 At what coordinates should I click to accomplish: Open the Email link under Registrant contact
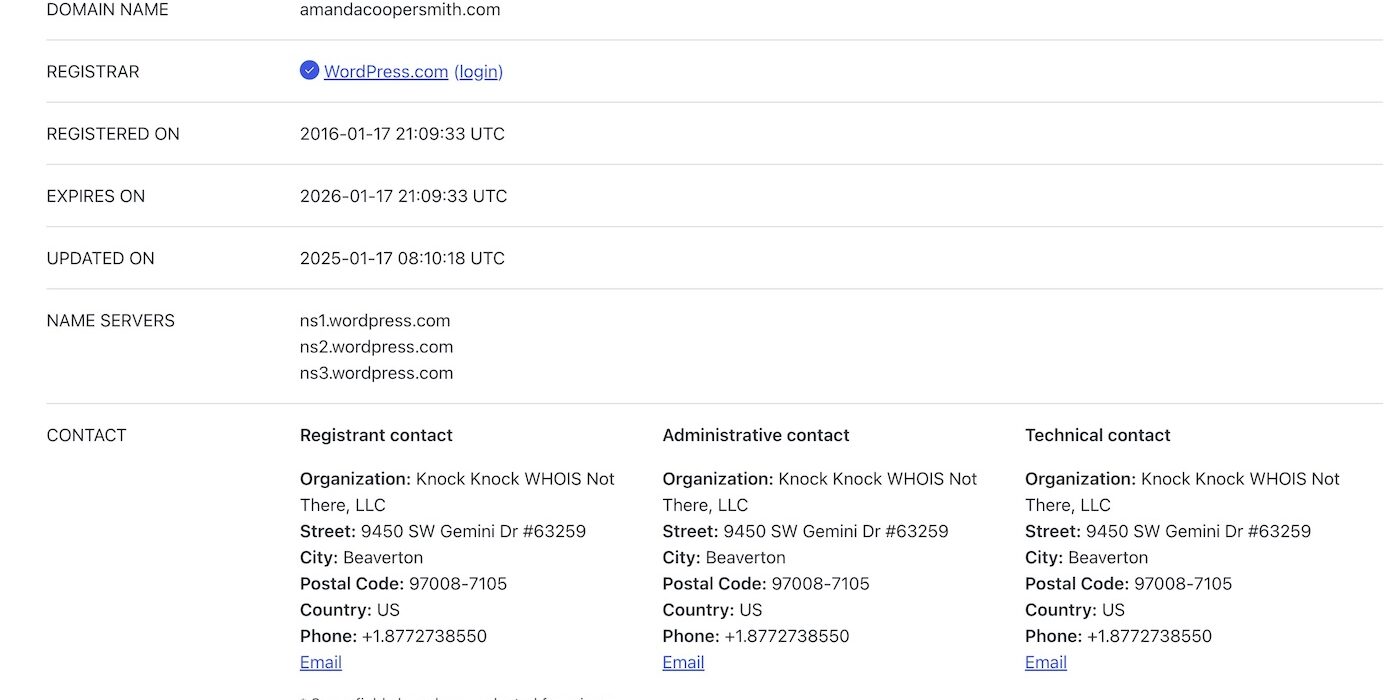click(321, 662)
